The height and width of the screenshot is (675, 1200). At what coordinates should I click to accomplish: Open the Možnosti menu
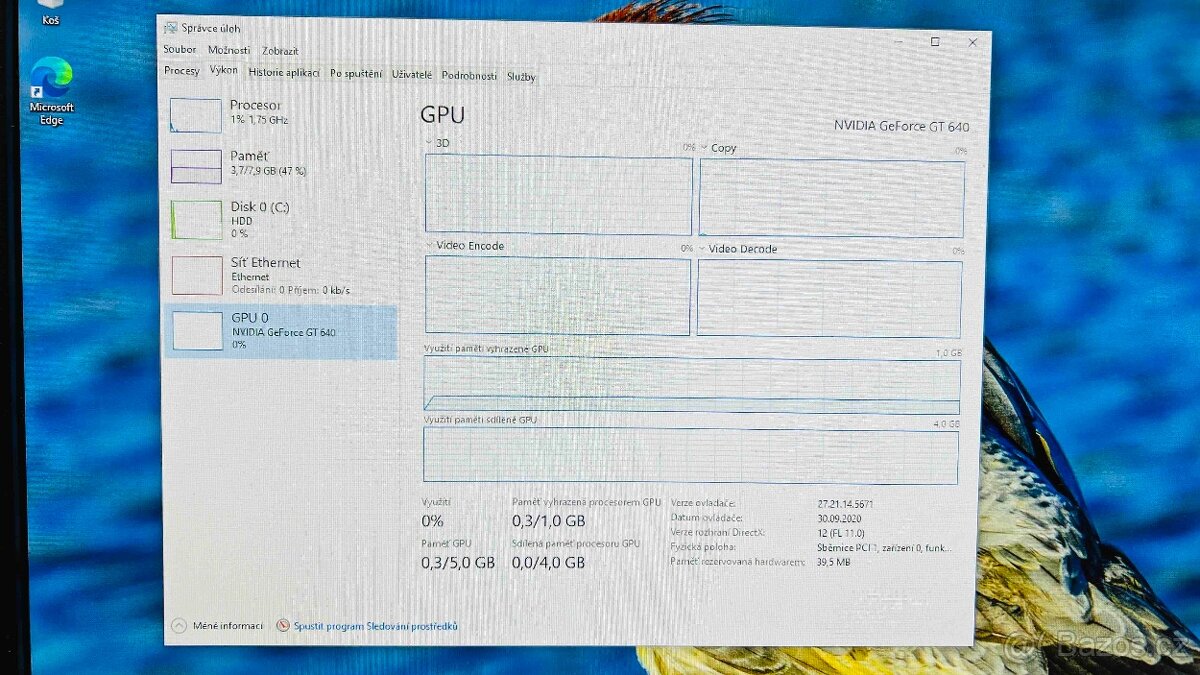[x=229, y=50]
